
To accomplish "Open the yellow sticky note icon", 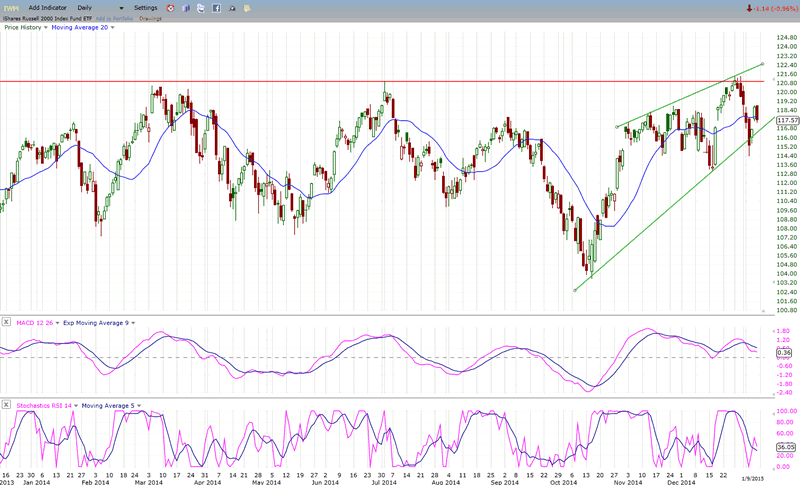I will 248,8.
